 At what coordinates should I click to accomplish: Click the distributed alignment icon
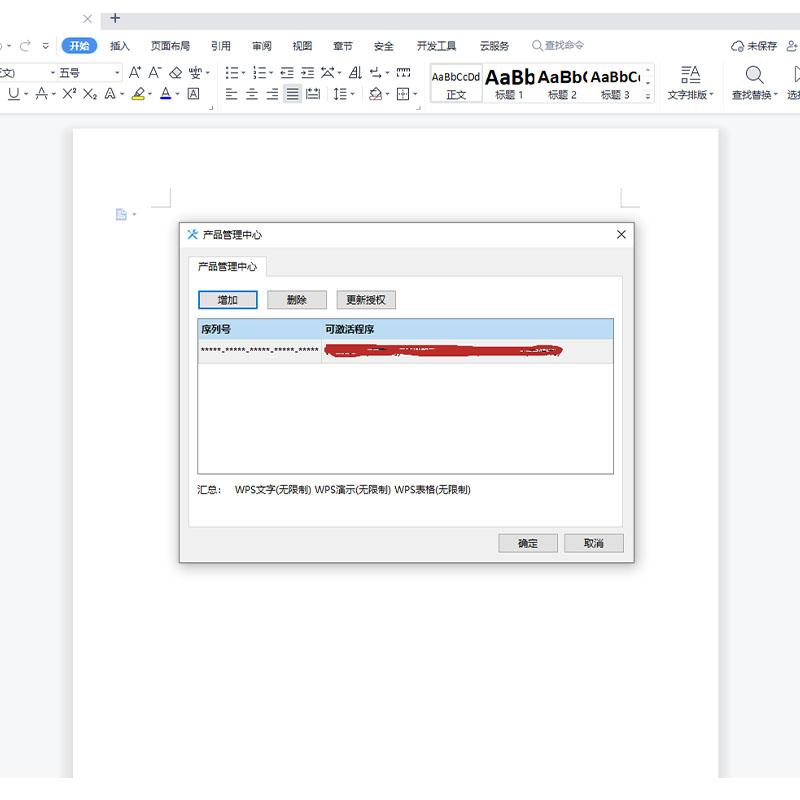pyautogui.click(x=313, y=94)
